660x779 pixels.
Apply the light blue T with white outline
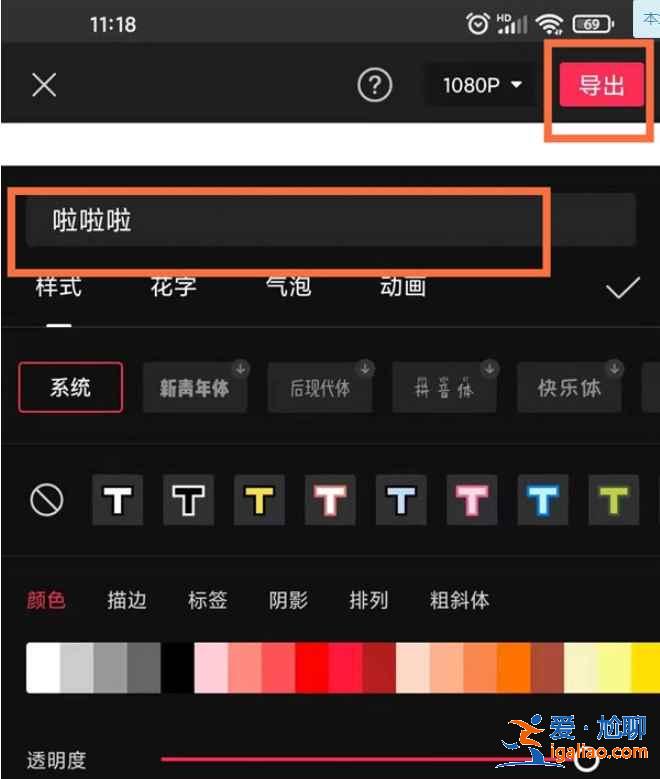401,499
